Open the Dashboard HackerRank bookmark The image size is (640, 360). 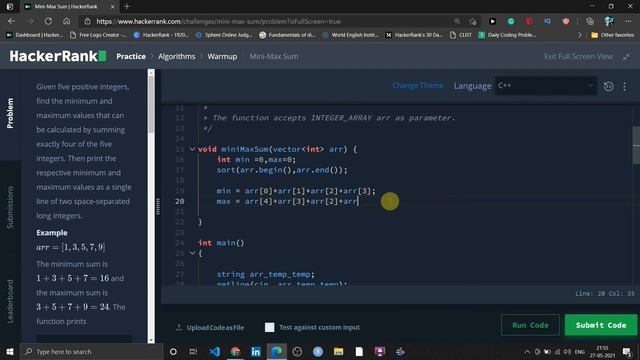point(35,35)
